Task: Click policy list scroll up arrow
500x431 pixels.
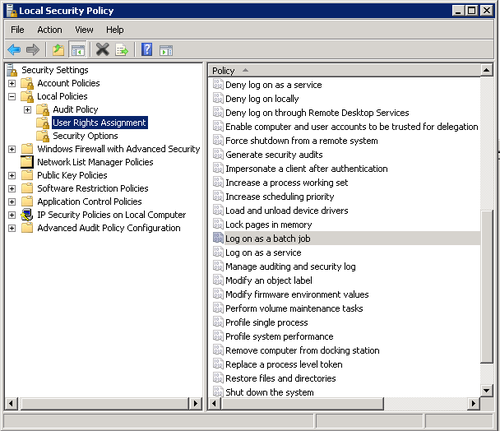Action: click(x=486, y=70)
